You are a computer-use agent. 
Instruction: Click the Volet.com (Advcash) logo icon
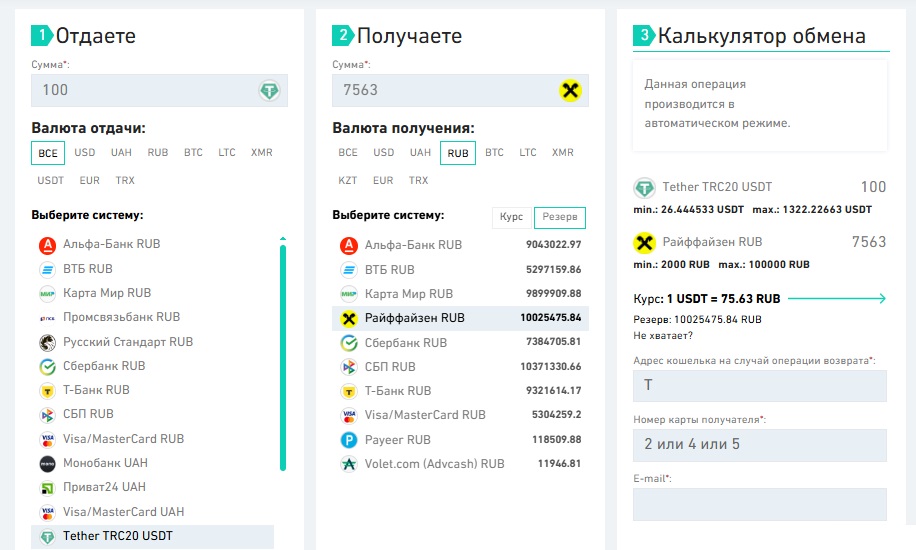click(x=349, y=464)
